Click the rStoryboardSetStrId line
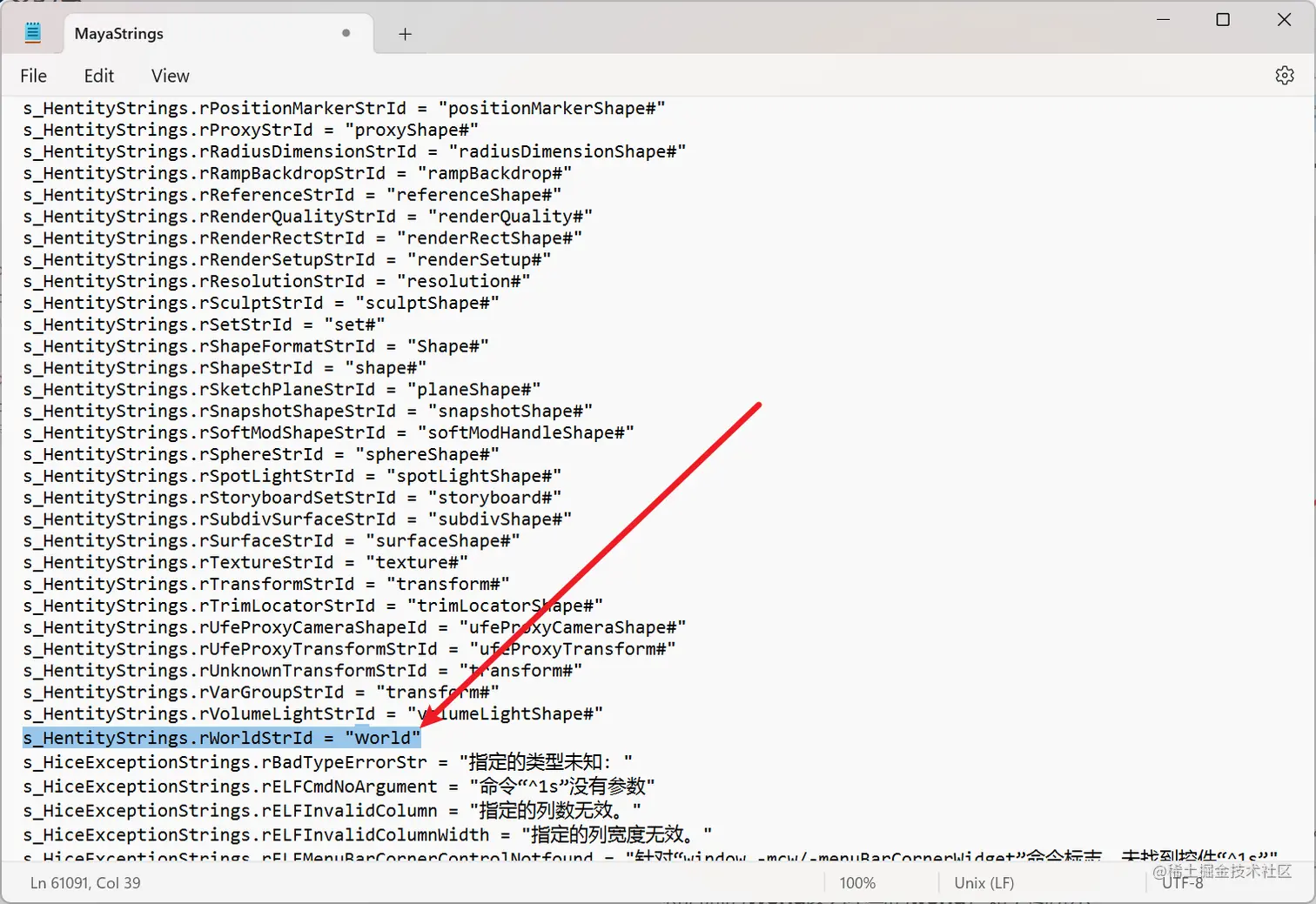The width and height of the screenshot is (1316, 904). coord(292,498)
